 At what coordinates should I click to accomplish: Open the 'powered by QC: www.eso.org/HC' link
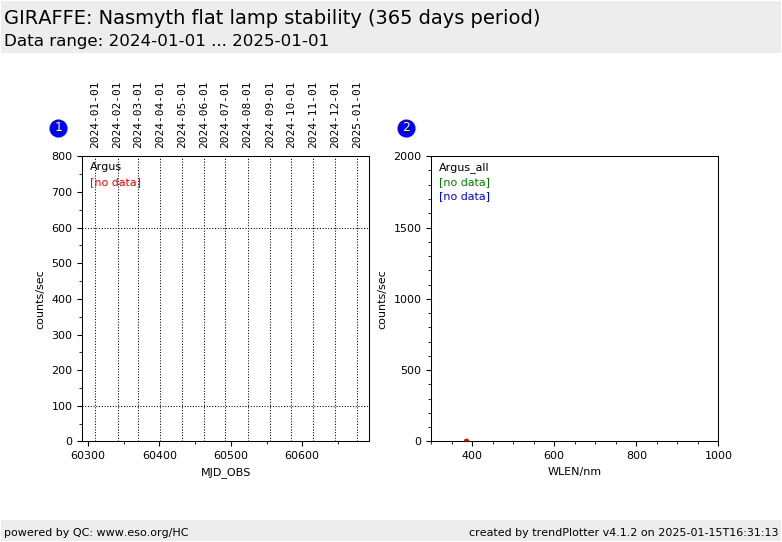click(96, 532)
